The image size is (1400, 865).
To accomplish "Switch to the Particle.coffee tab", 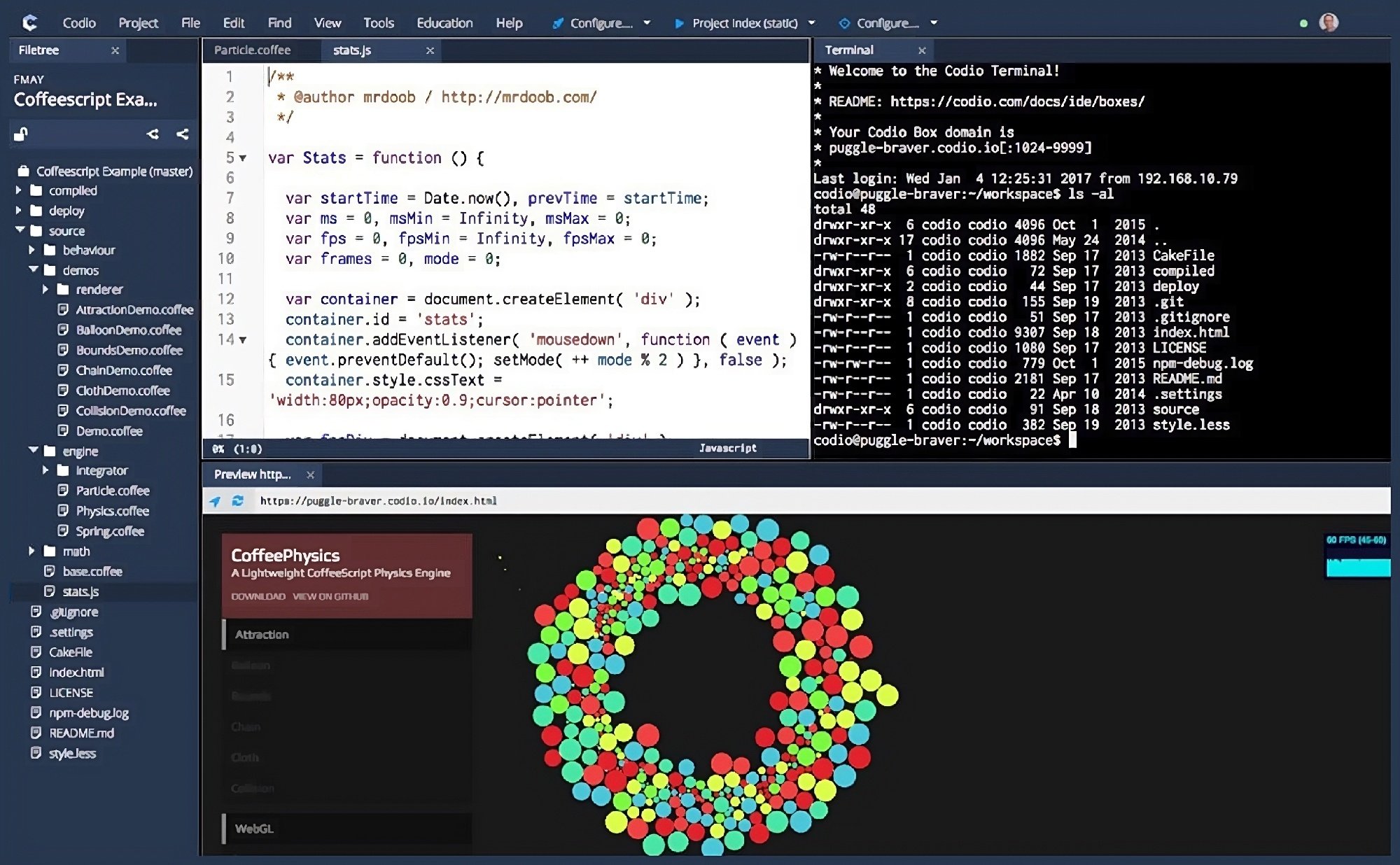I will 252,50.
